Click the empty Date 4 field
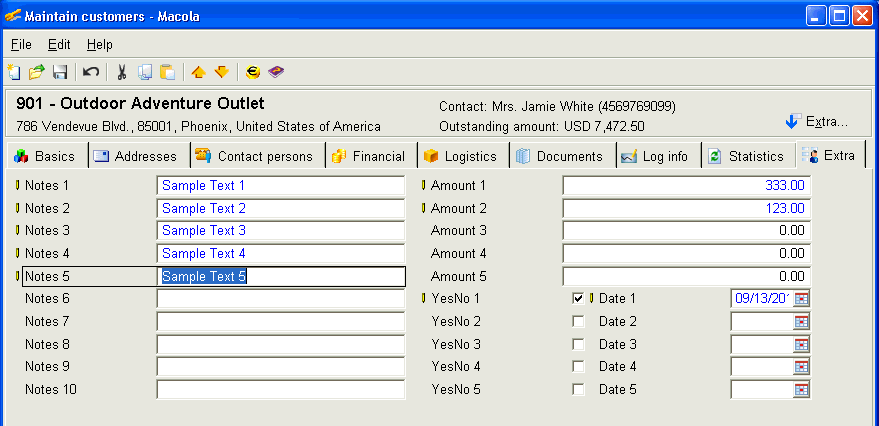The image size is (879, 426). coord(762,367)
